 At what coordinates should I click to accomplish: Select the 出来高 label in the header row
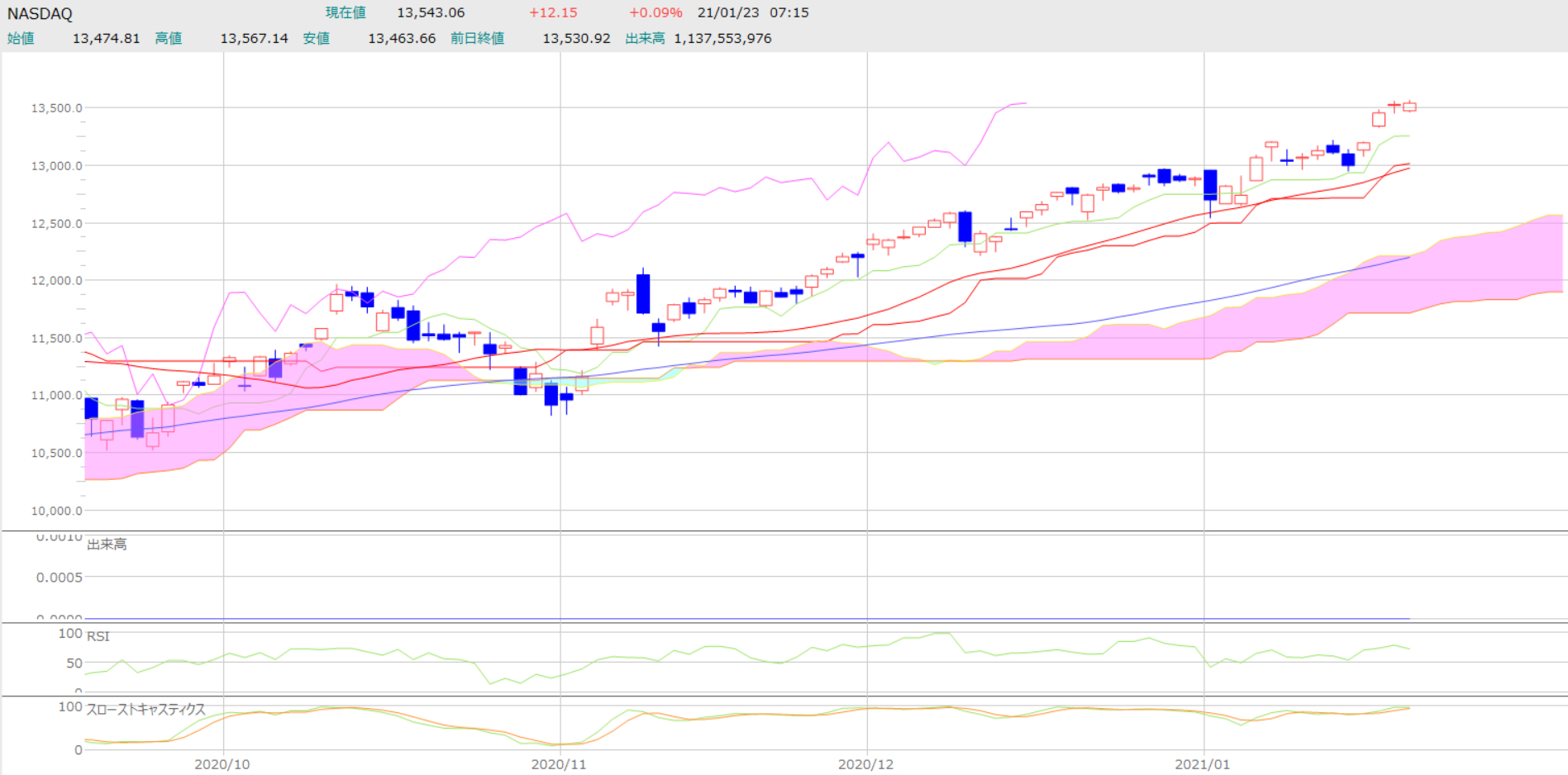646,39
